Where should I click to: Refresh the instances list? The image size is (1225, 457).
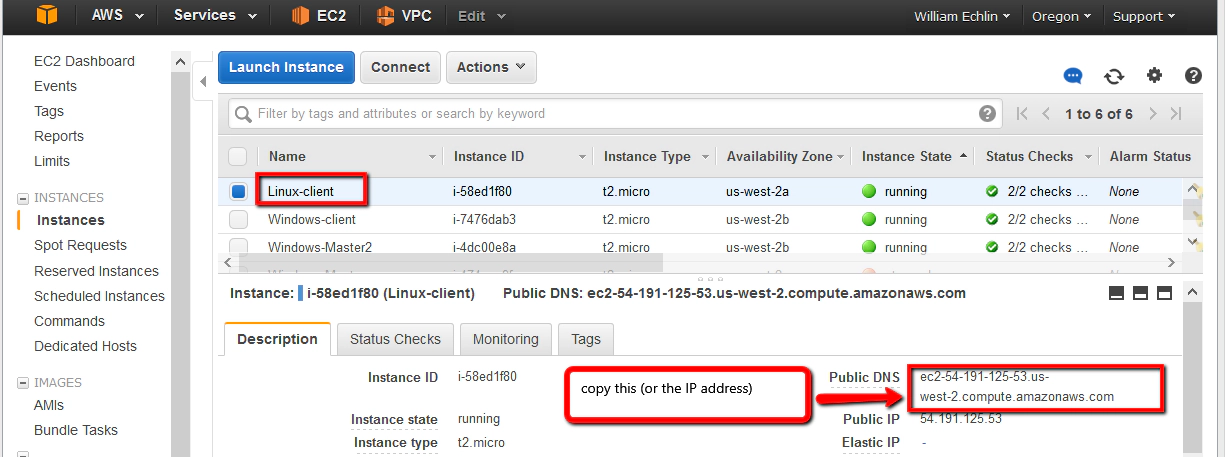pyautogui.click(x=1114, y=76)
